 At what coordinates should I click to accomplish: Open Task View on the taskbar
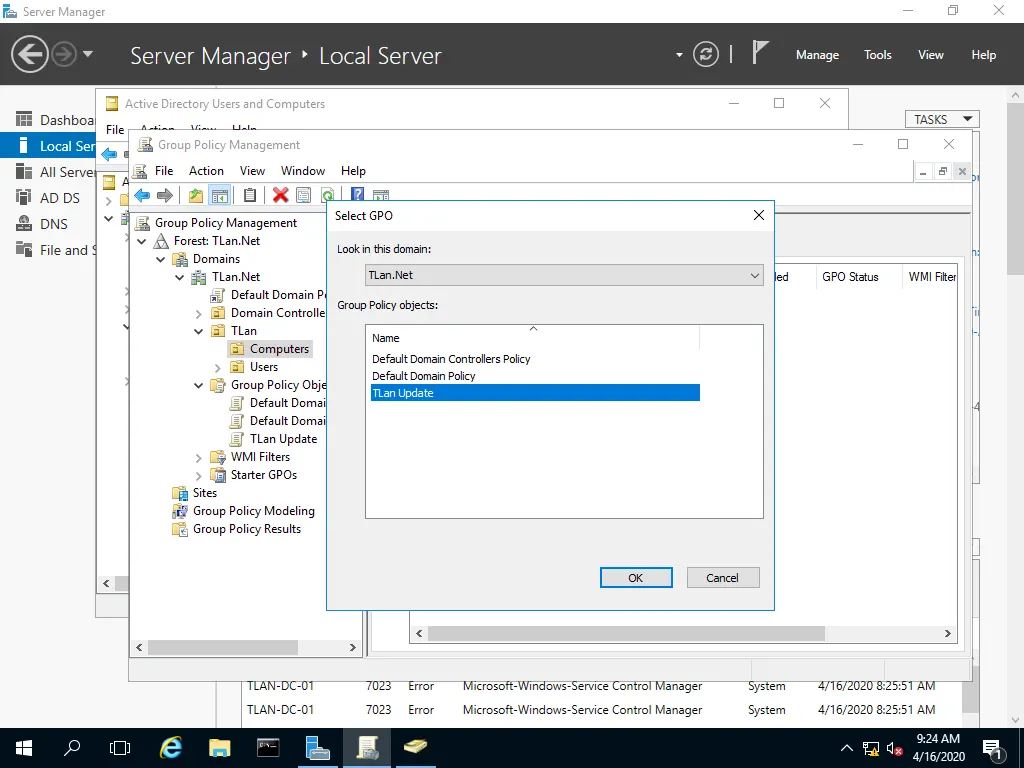[x=120, y=748]
